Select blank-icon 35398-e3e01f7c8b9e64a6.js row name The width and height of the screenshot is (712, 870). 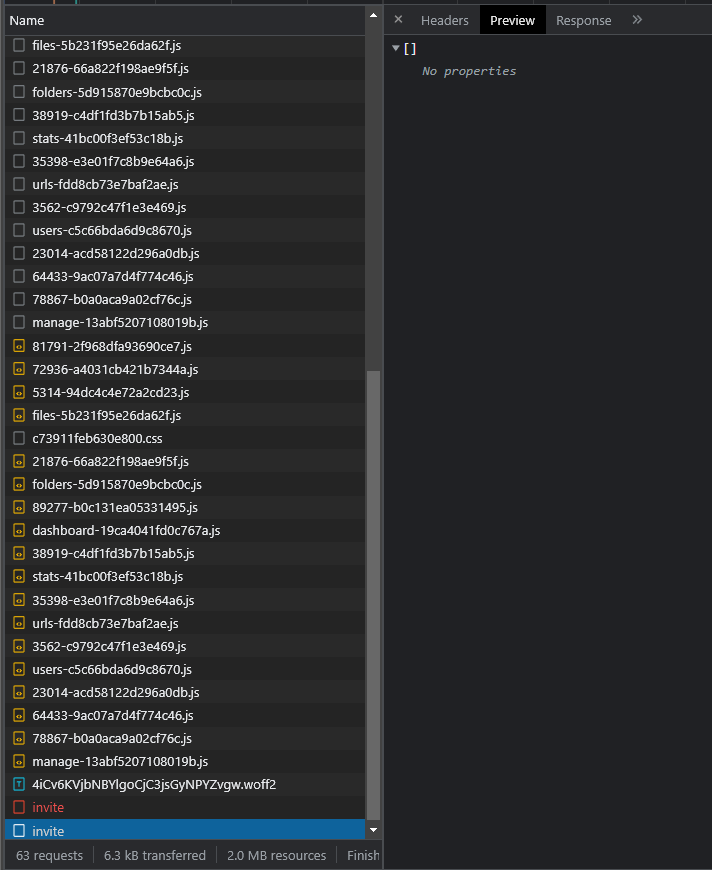click(113, 161)
